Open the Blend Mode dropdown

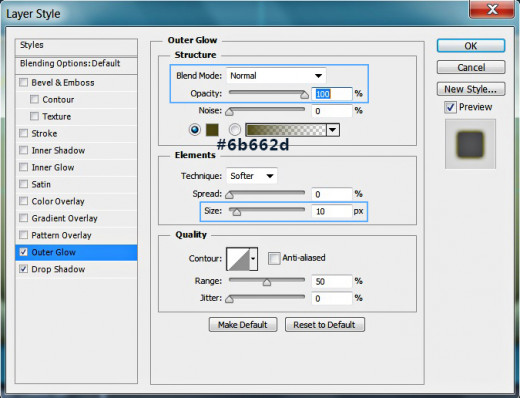pos(276,76)
